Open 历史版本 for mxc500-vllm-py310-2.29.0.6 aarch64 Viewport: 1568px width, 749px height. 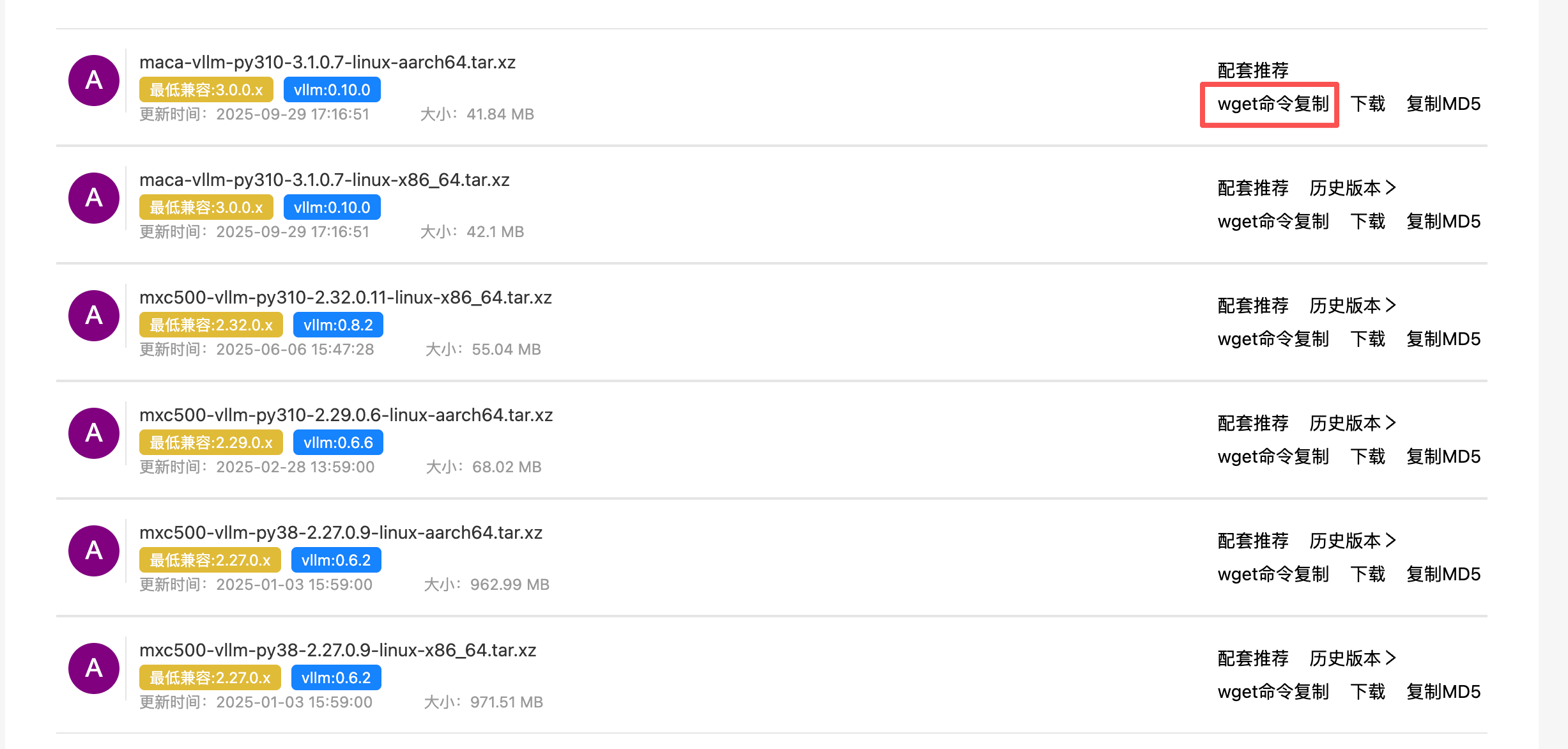(1352, 423)
